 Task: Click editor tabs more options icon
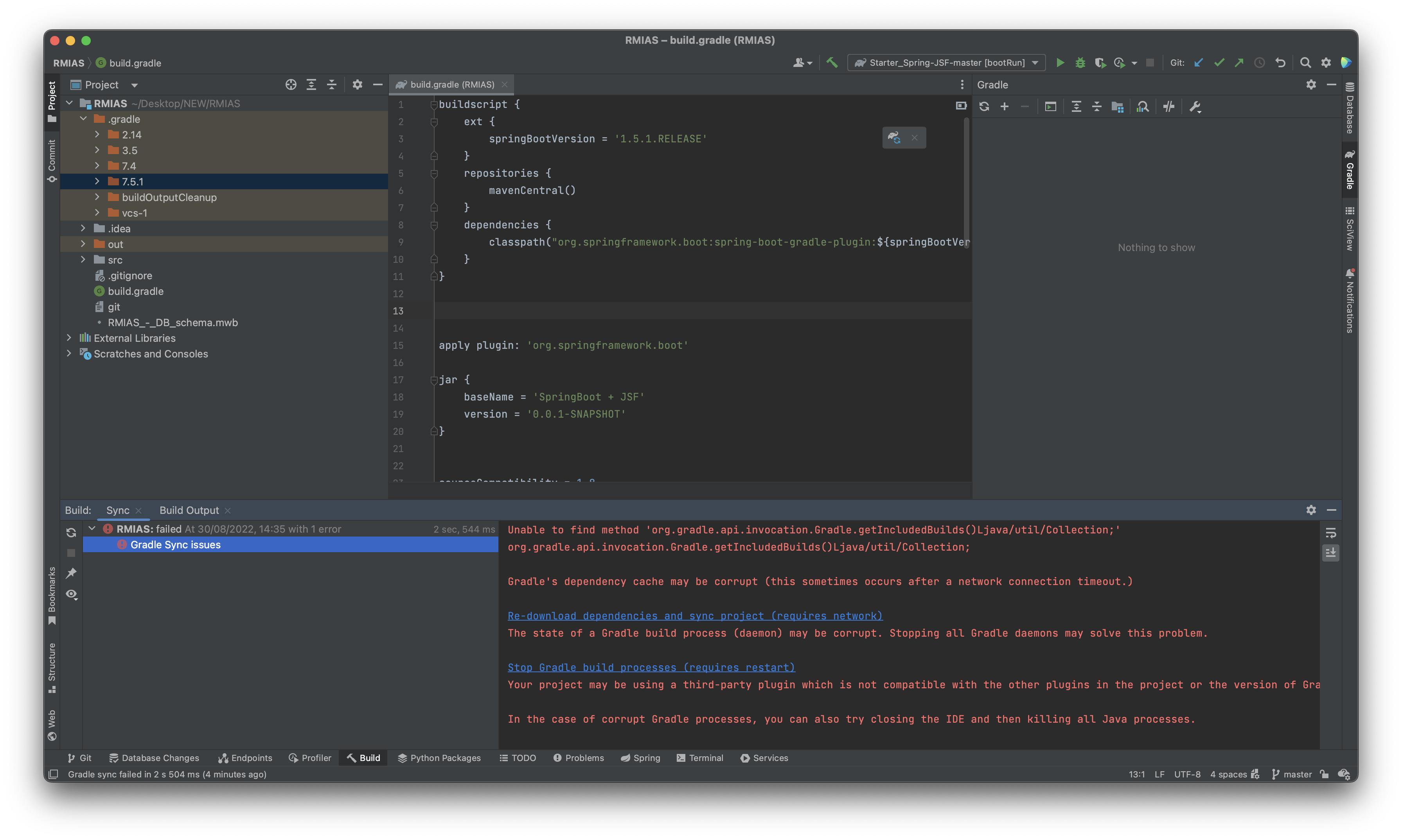tap(962, 84)
